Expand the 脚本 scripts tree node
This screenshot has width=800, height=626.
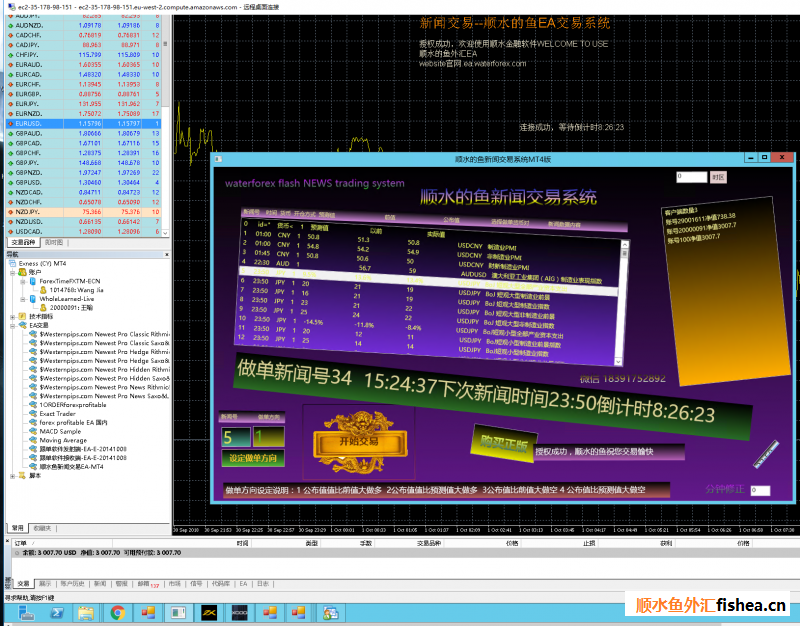tap(12, 475)
